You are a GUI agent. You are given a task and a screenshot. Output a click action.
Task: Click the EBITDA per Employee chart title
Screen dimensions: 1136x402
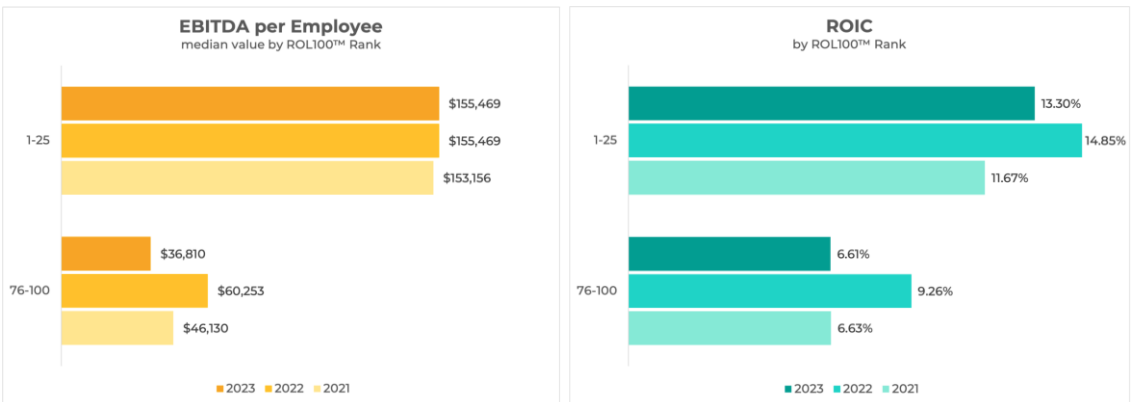click(281, 26)
